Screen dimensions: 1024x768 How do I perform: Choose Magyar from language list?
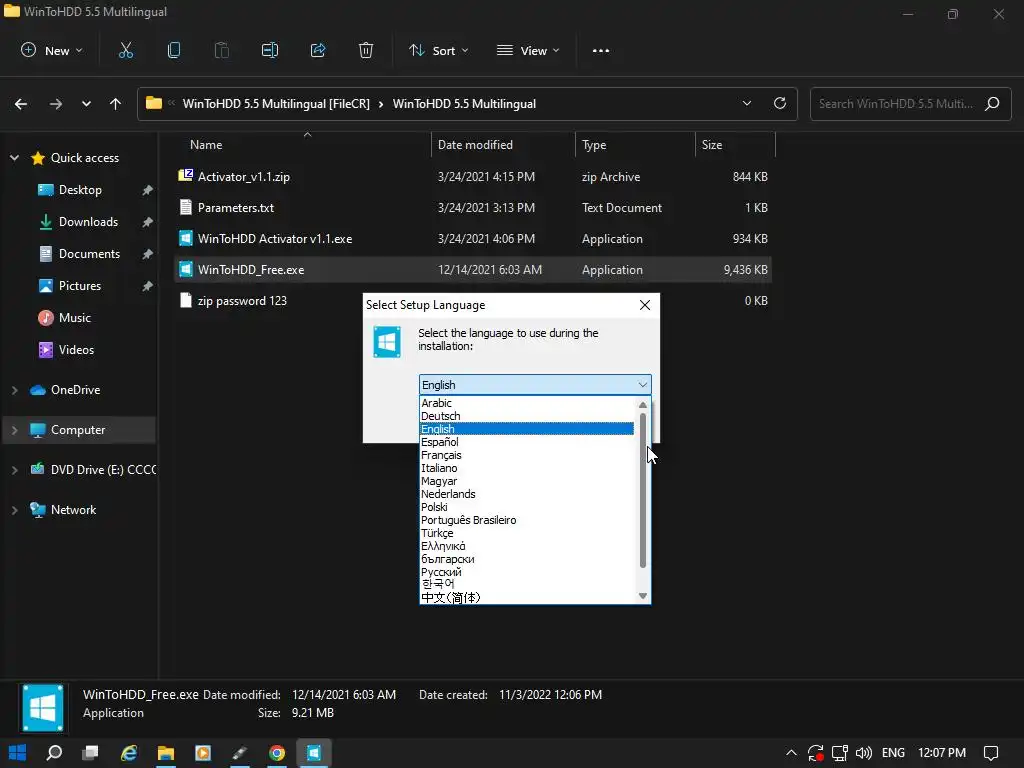[526, 481]
